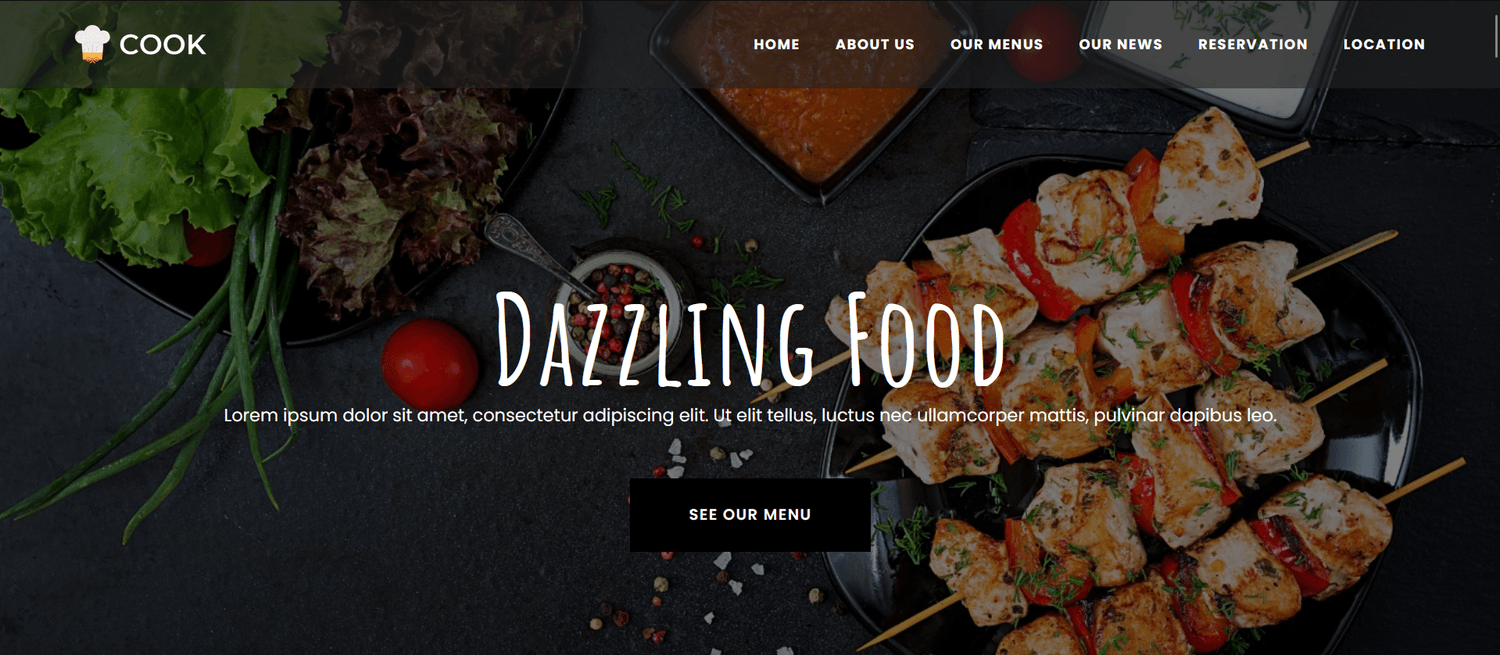Select Our Menus in navigation
Image resolution: width=1500 pixels, height=655 pixels.
click(x=996, y=44)
